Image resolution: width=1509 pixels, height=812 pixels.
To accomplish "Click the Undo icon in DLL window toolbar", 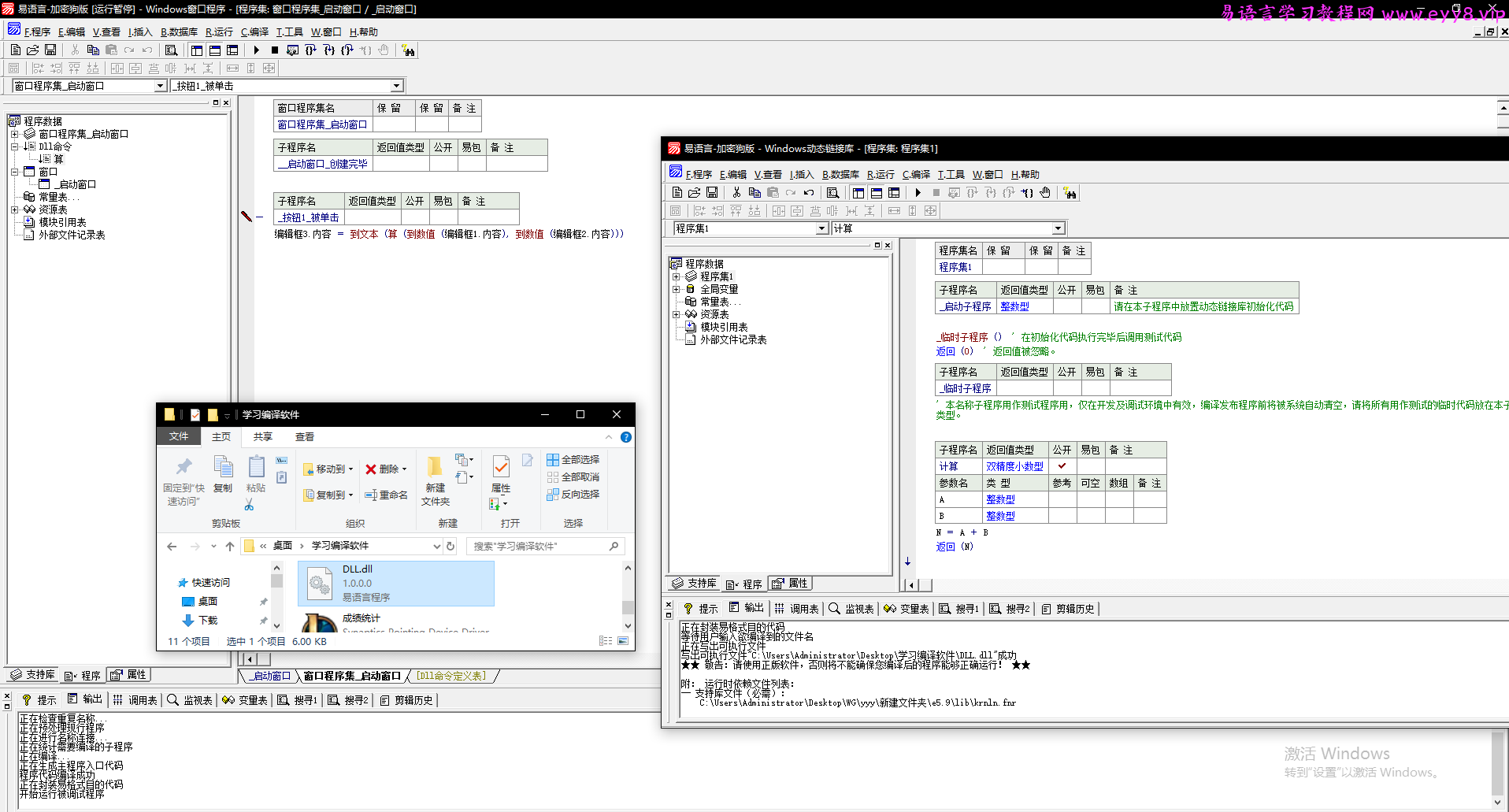I will click(x=809, y=192).
